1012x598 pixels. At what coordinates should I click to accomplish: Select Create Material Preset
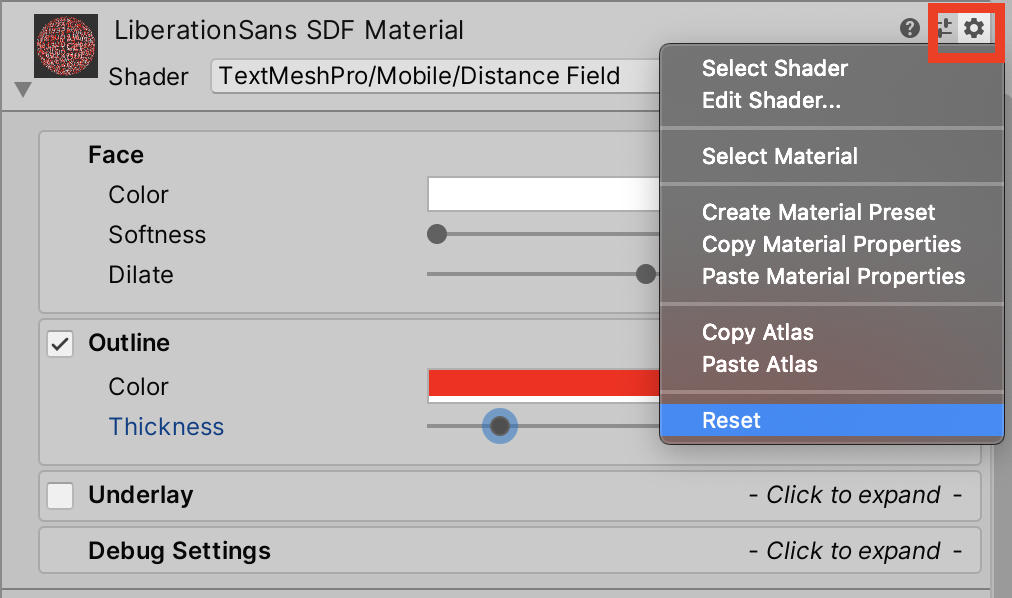[x=818, y=213]
